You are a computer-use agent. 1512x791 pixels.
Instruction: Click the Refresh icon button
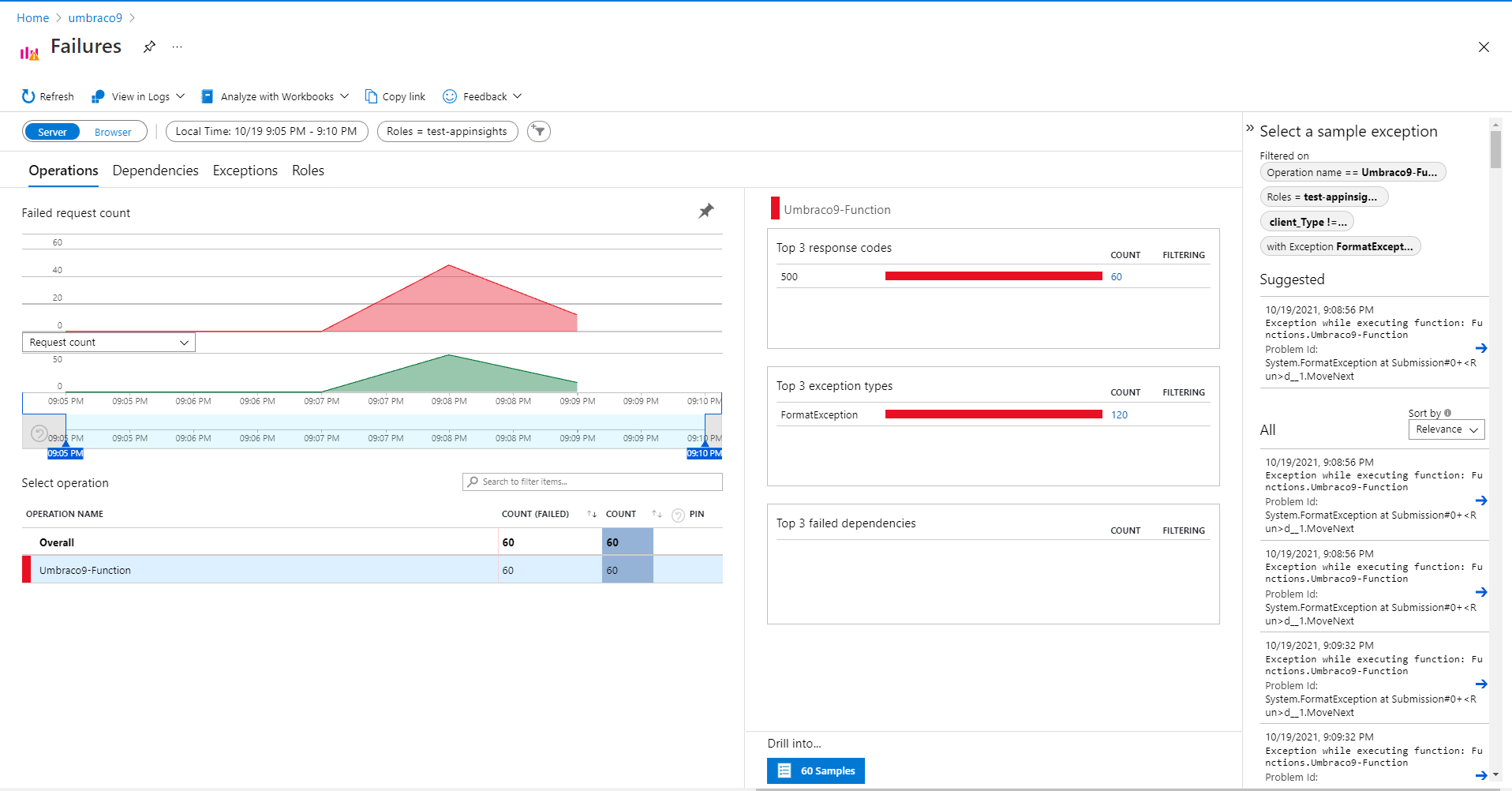pyautogui.click(x=47, y=96)
